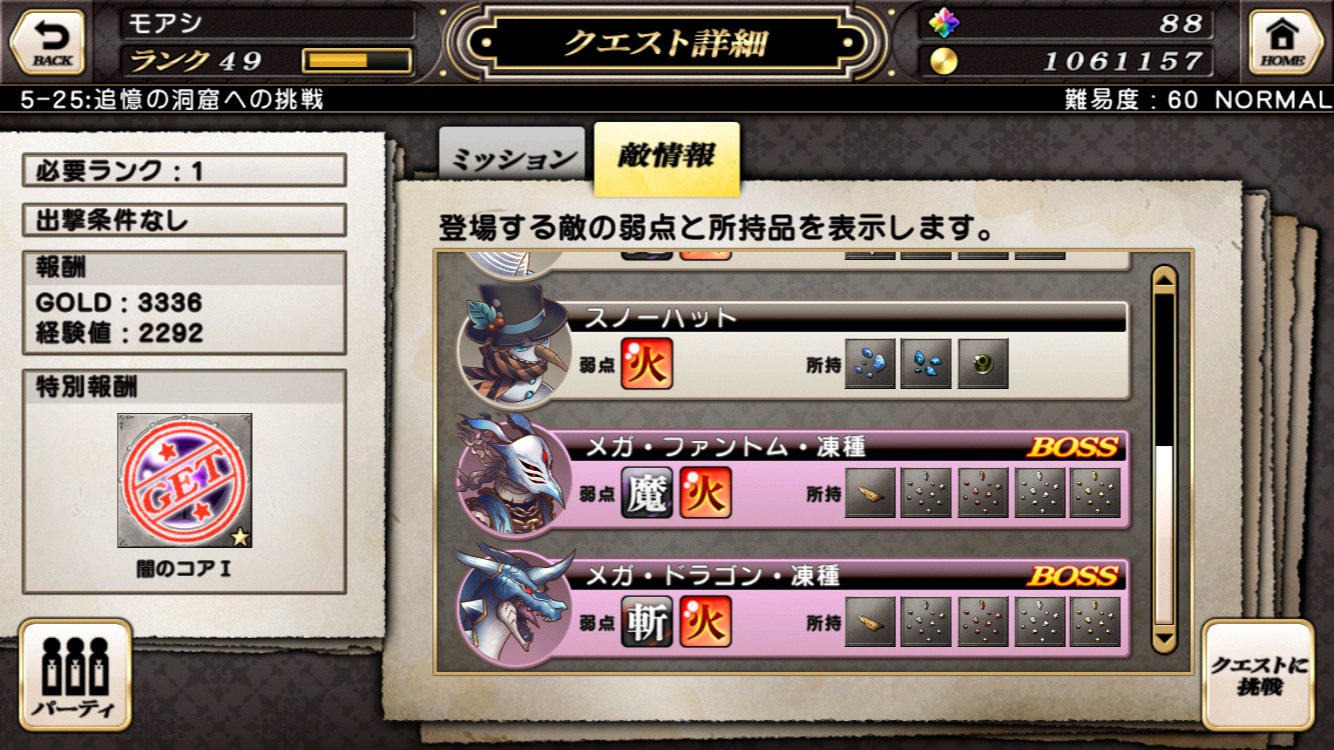Viewport: 1334px width, 750px height.
Task: Select スノーハット fire weakness icon
Action: click(646, 364)
